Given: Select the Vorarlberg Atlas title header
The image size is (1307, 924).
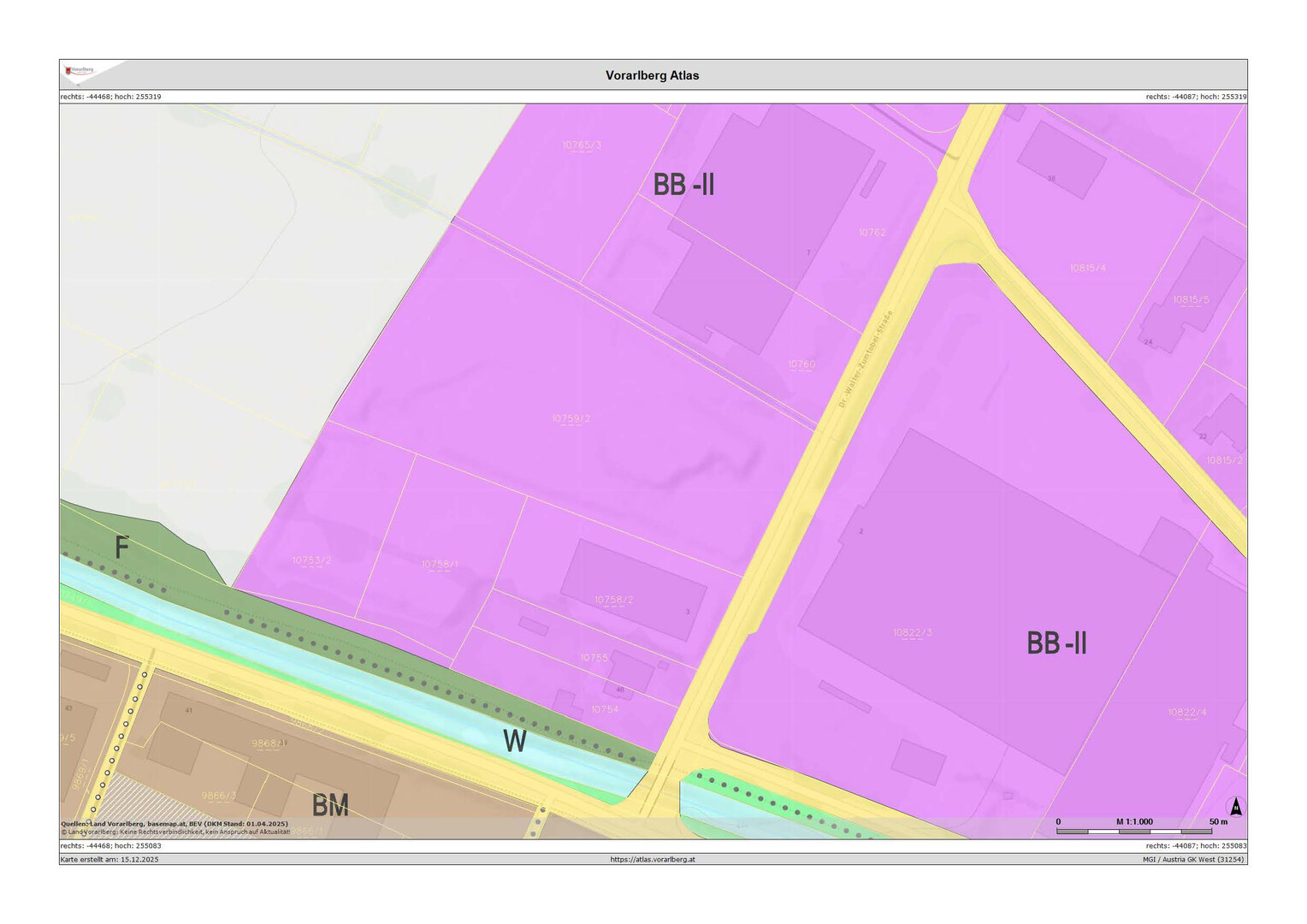Looking at the screenshot, I should point(652,75).
